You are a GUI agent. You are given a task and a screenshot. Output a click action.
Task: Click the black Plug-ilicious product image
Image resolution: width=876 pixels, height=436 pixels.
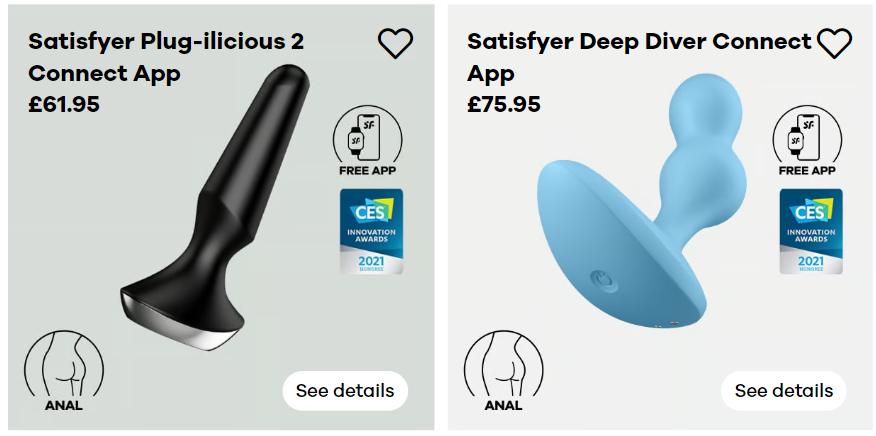click(215, 208)
